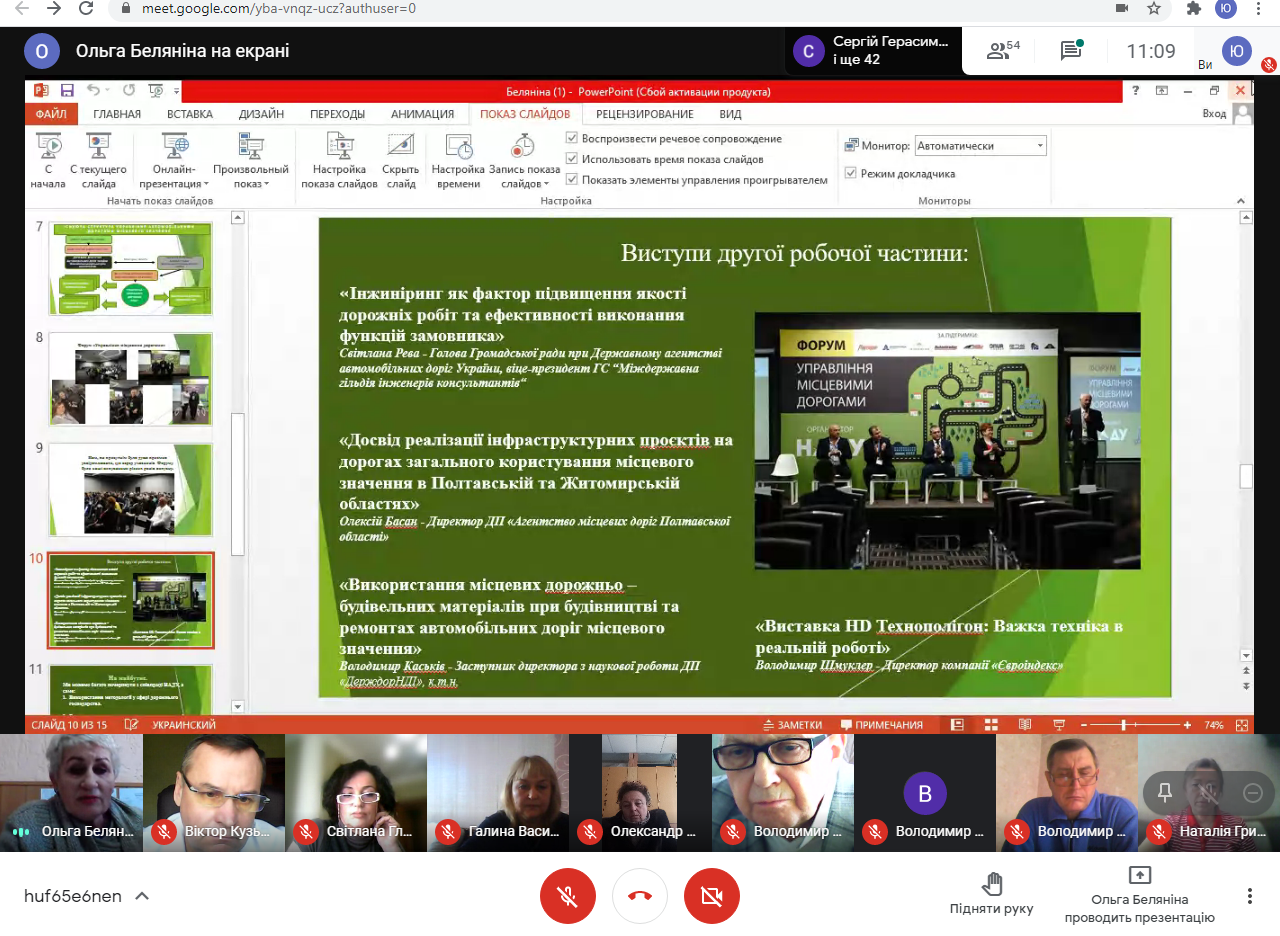
Task: Go back in the browser
Action: tap(23, 8)
